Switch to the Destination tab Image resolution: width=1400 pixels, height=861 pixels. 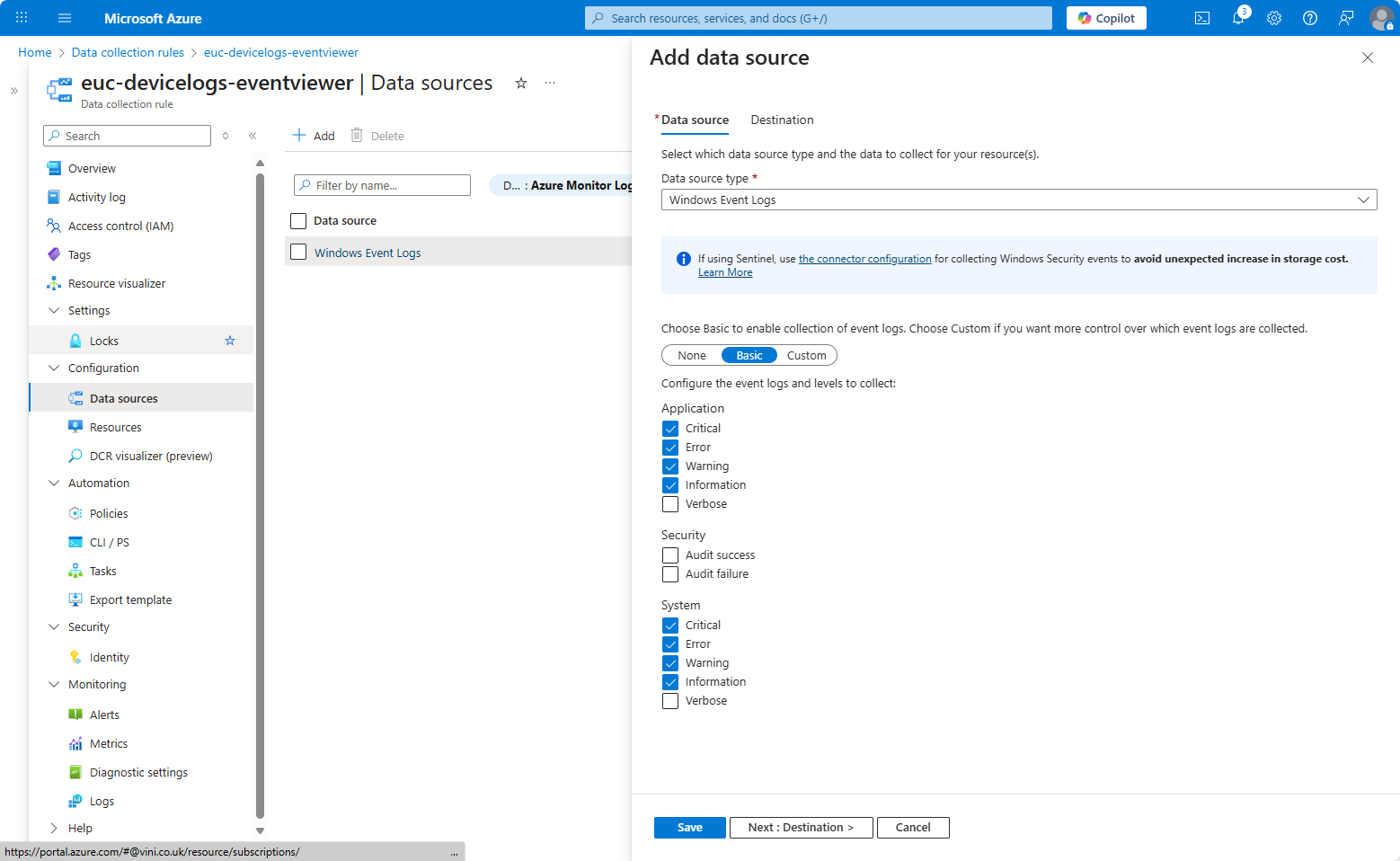click(x=782, y=120)
